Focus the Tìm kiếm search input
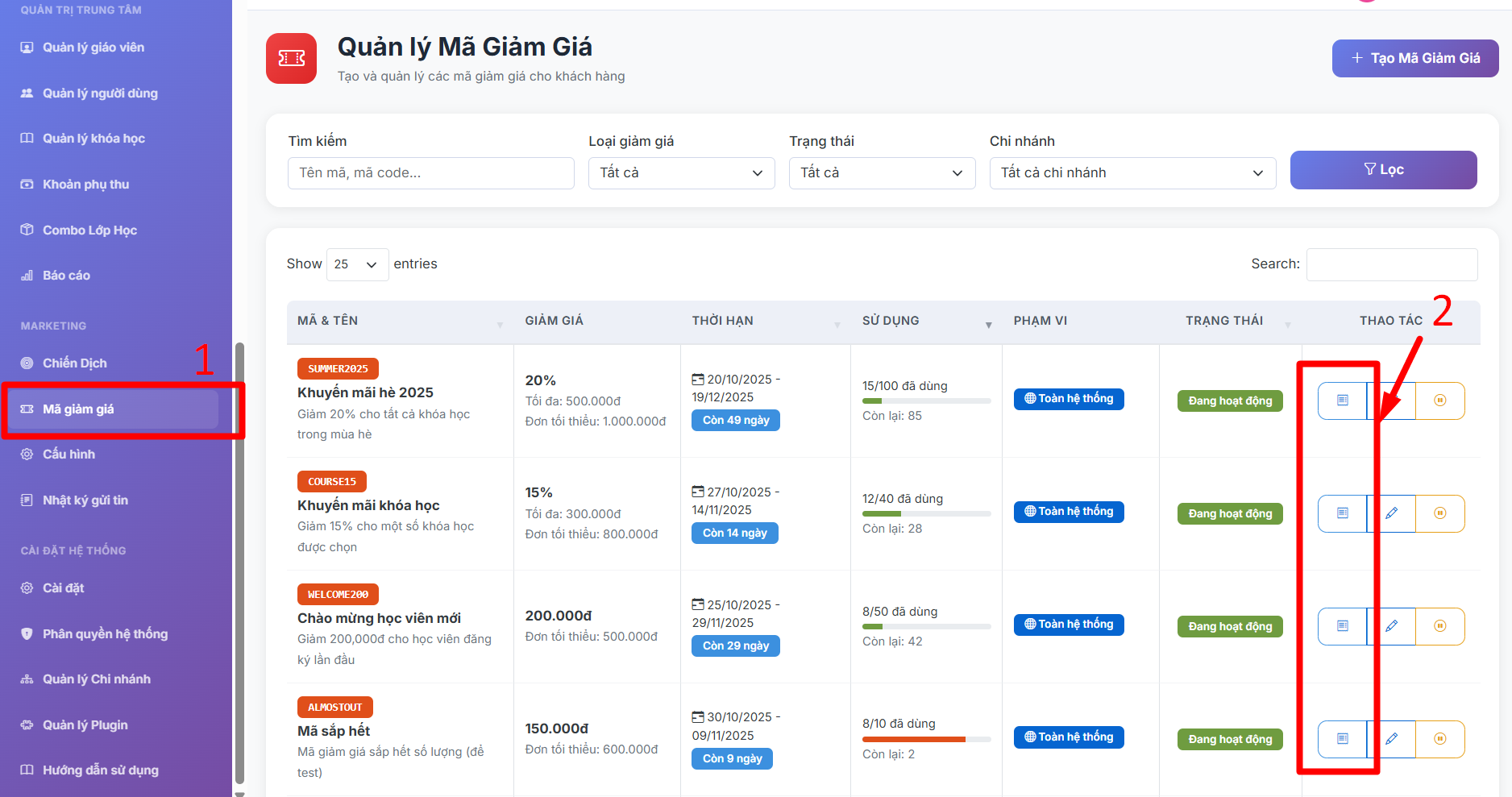This screenshot has height=797, width=1512. [x=430, y=173]
